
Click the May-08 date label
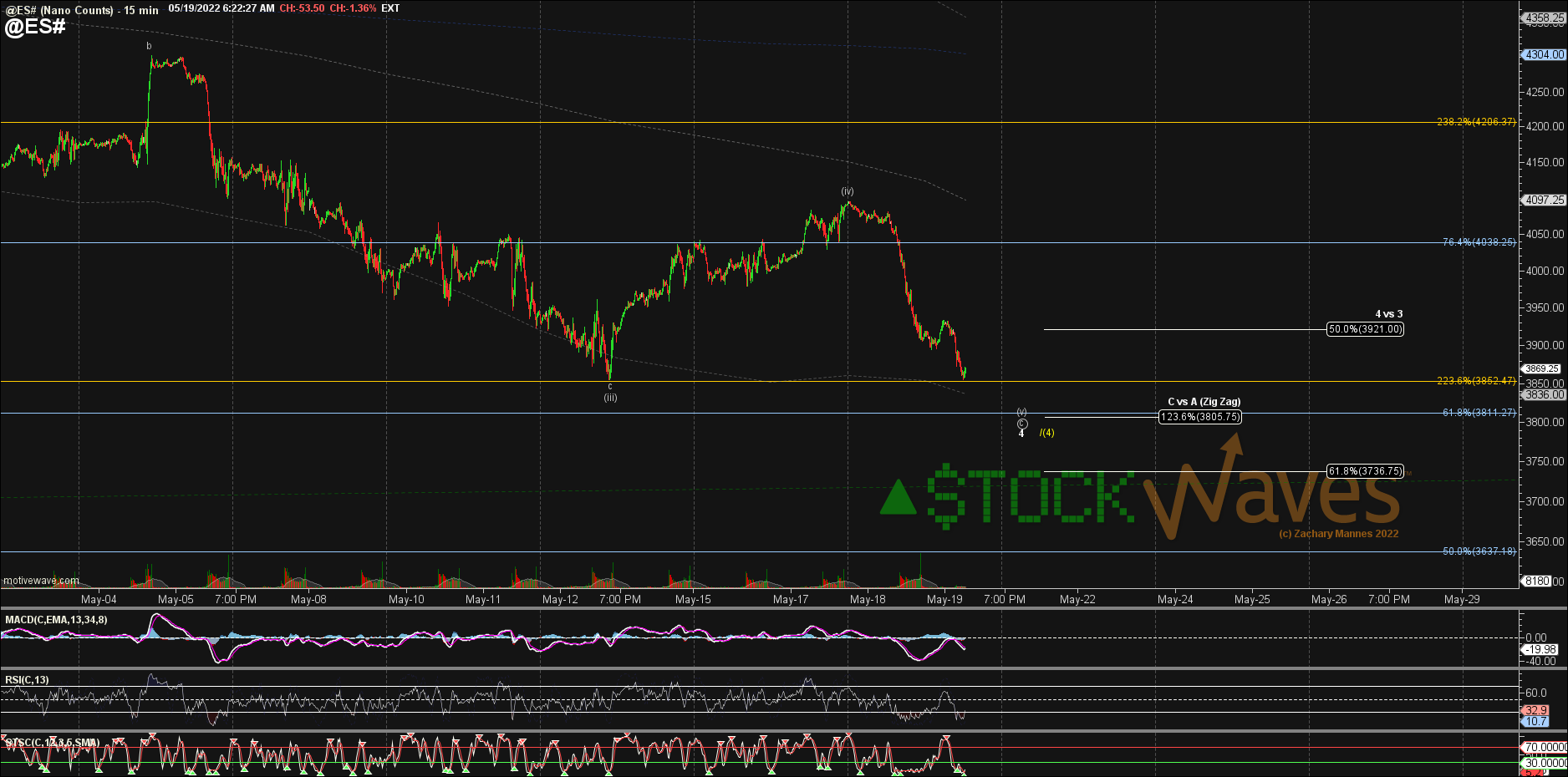(308, 599)
